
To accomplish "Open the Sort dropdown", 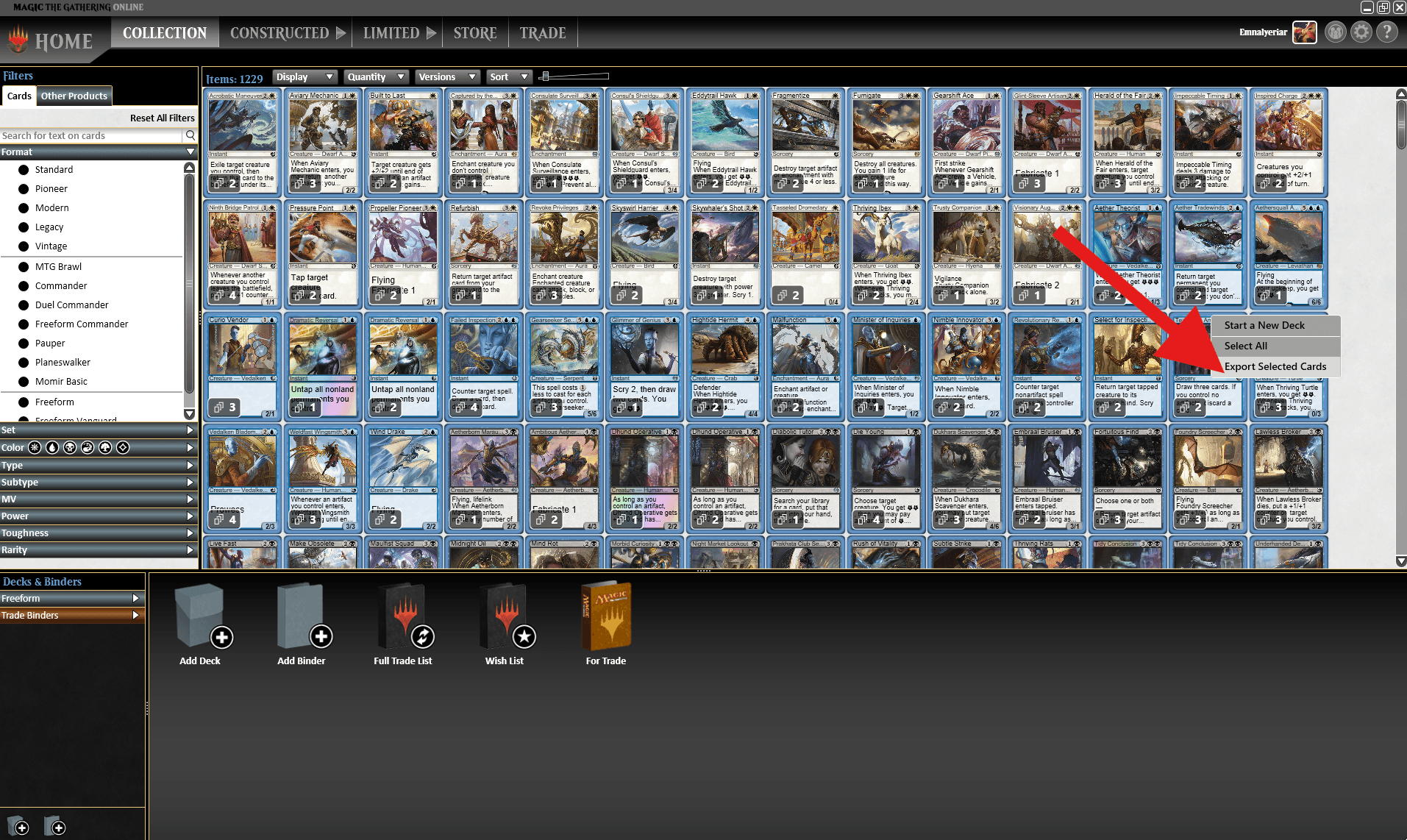I will (508, 76).
